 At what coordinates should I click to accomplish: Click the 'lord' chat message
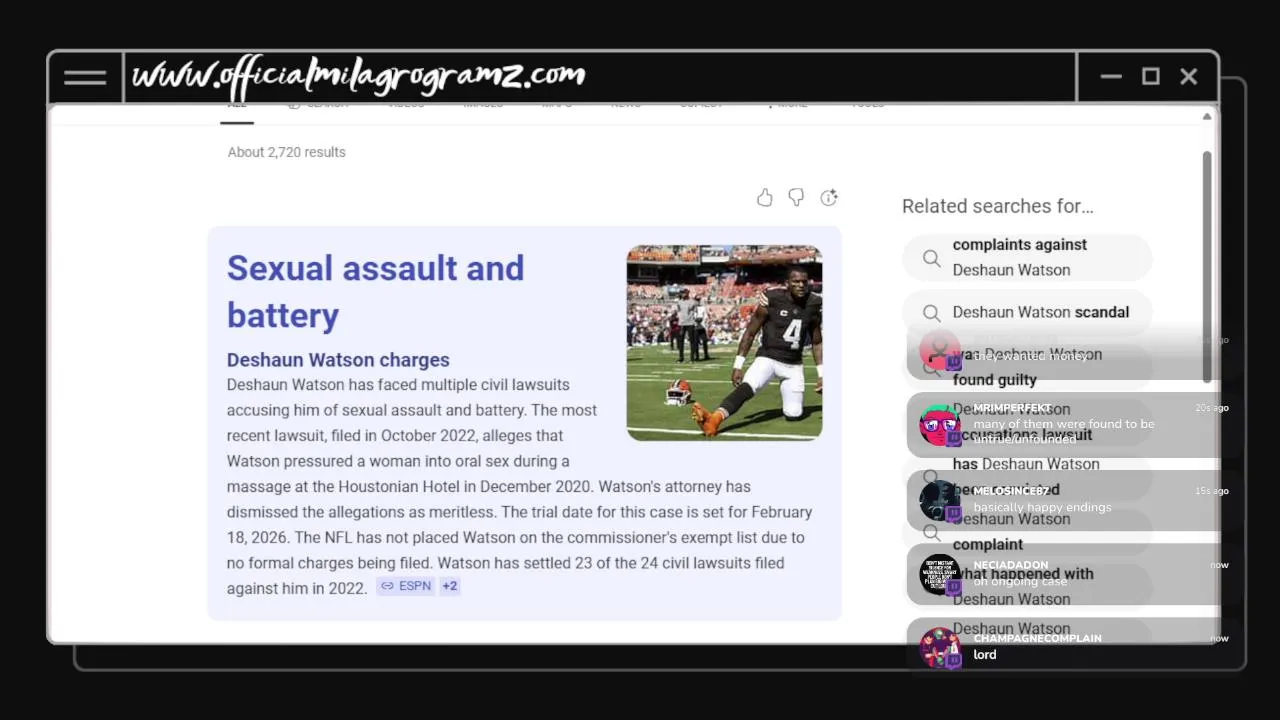coord(985,654)
